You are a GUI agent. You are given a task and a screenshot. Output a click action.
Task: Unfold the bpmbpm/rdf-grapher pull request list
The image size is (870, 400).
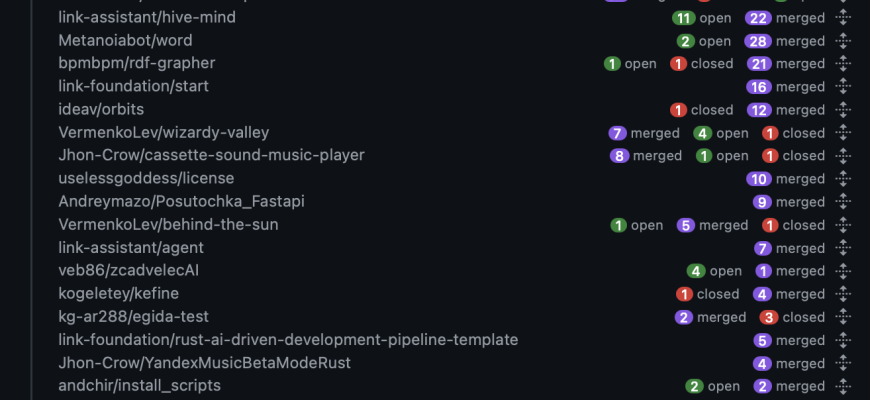(x=842, y=64)
